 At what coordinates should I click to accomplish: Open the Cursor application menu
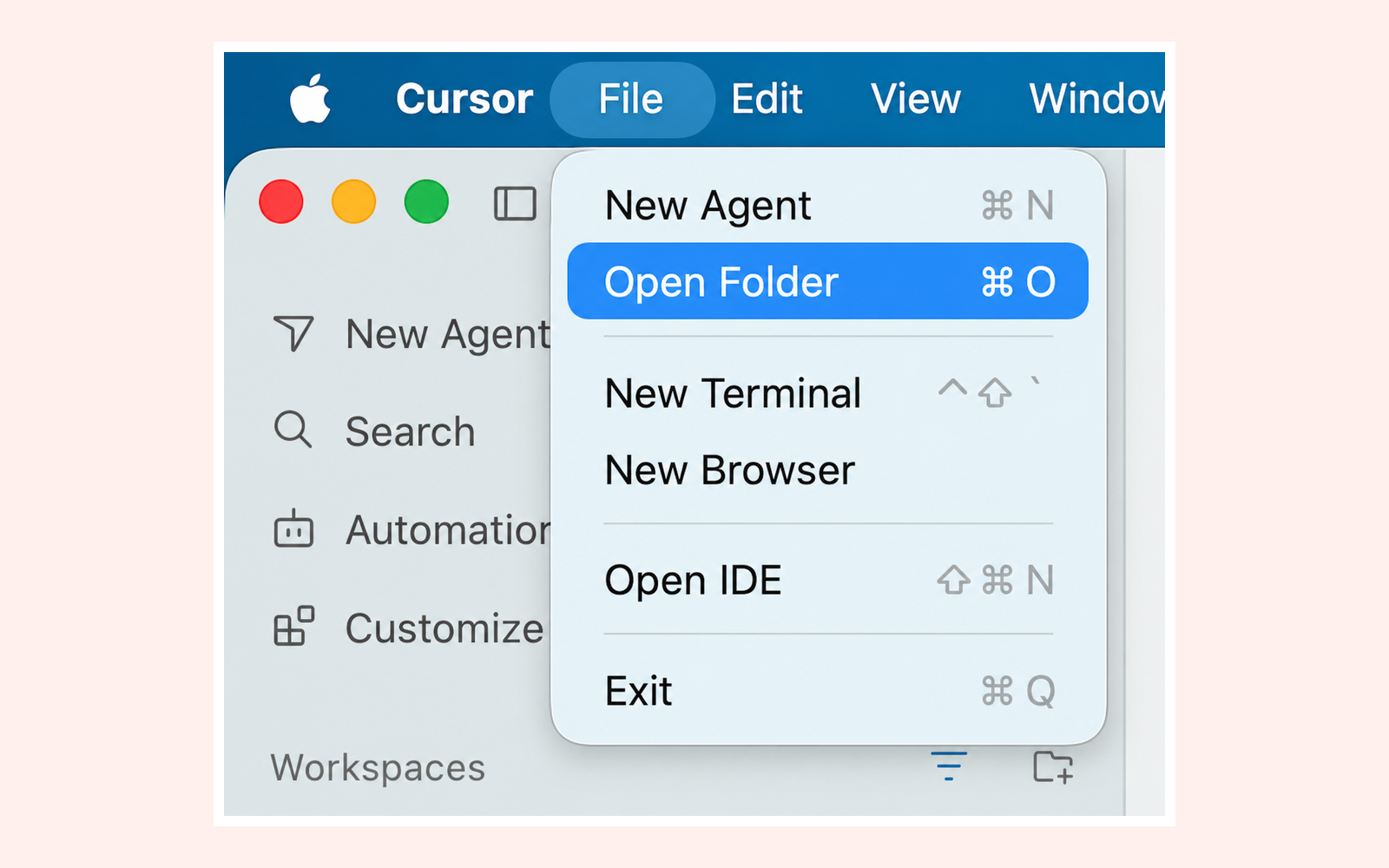pyautogui.click(x=464, y=99)
